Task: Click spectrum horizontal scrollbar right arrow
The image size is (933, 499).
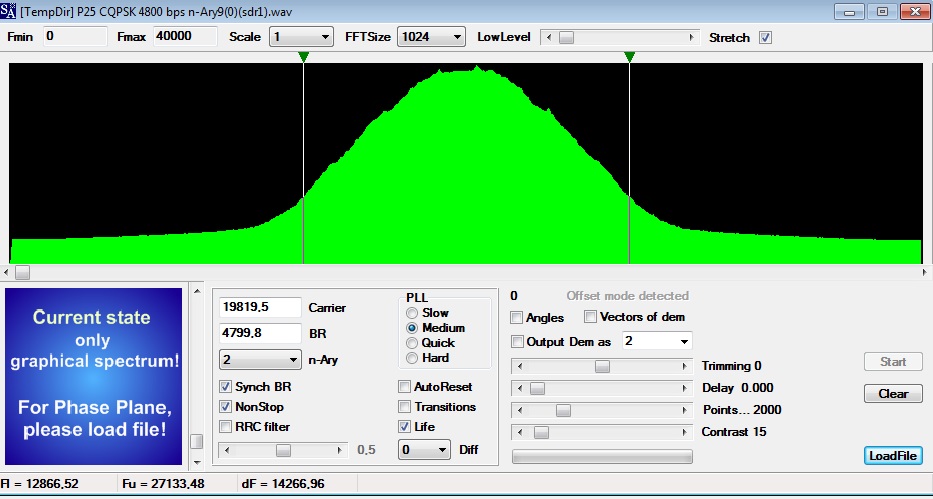Action: [927, 272]
